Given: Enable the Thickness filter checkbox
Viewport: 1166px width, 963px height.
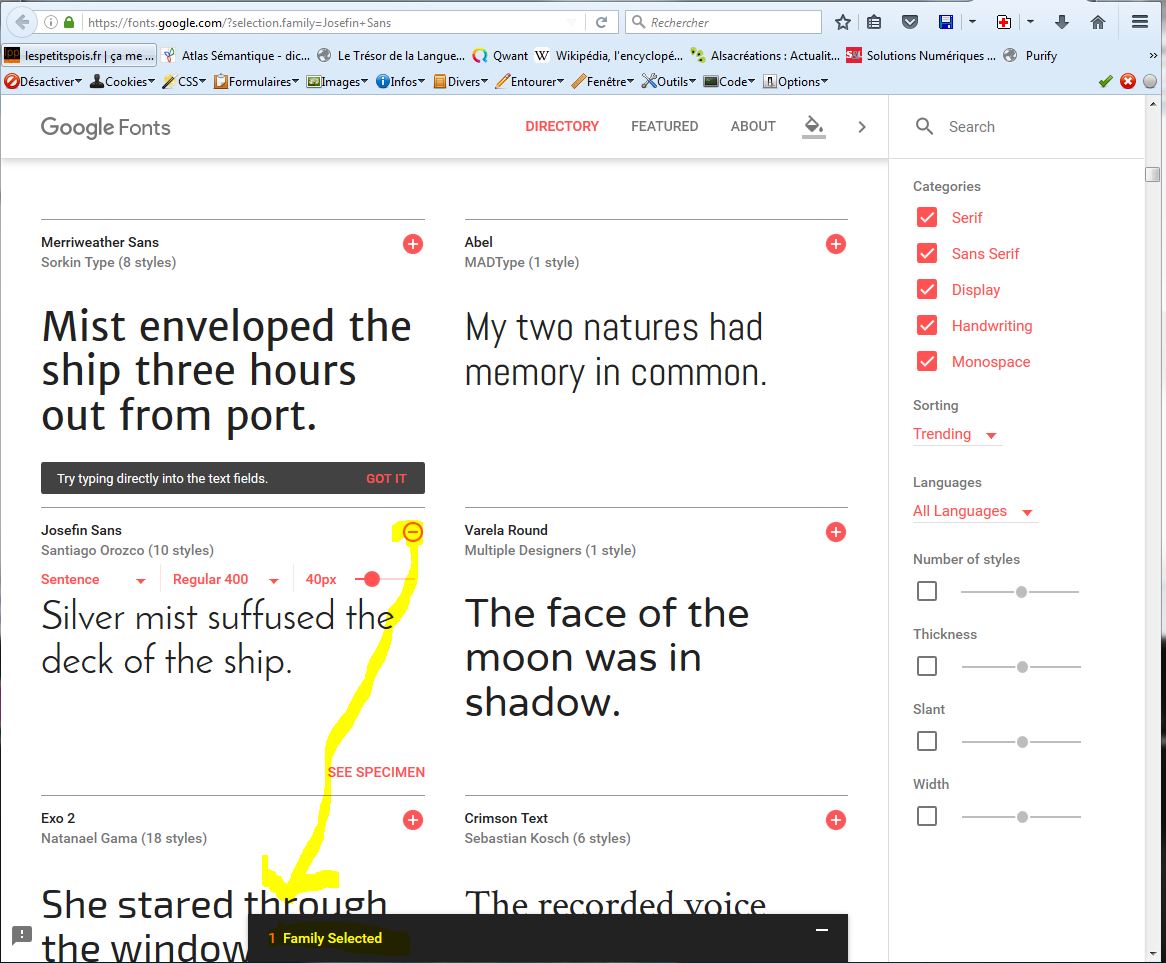Looking at the screenshot, I should [x=927, y=666].
